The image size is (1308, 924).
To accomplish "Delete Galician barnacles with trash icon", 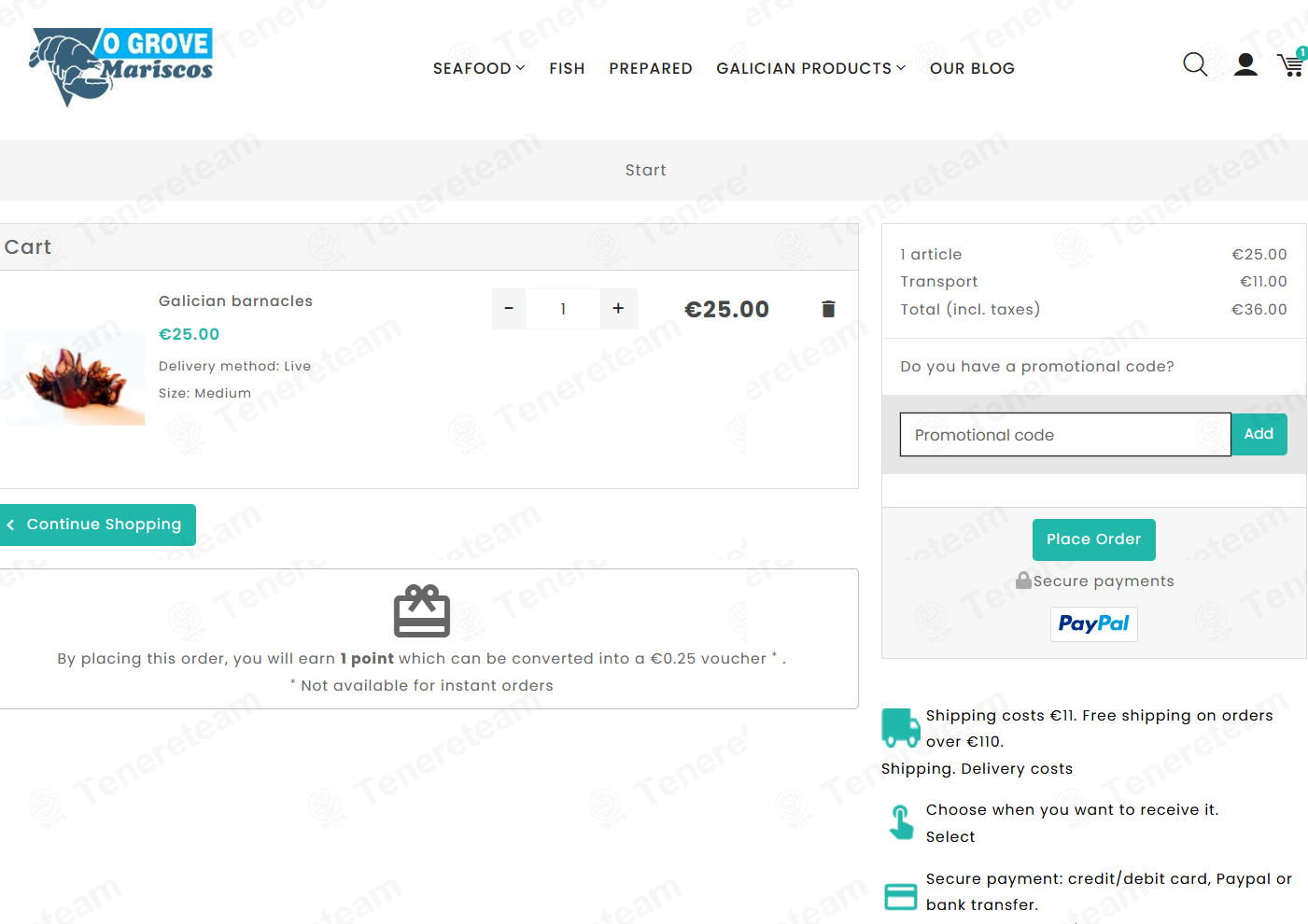I will click(828, 309).
